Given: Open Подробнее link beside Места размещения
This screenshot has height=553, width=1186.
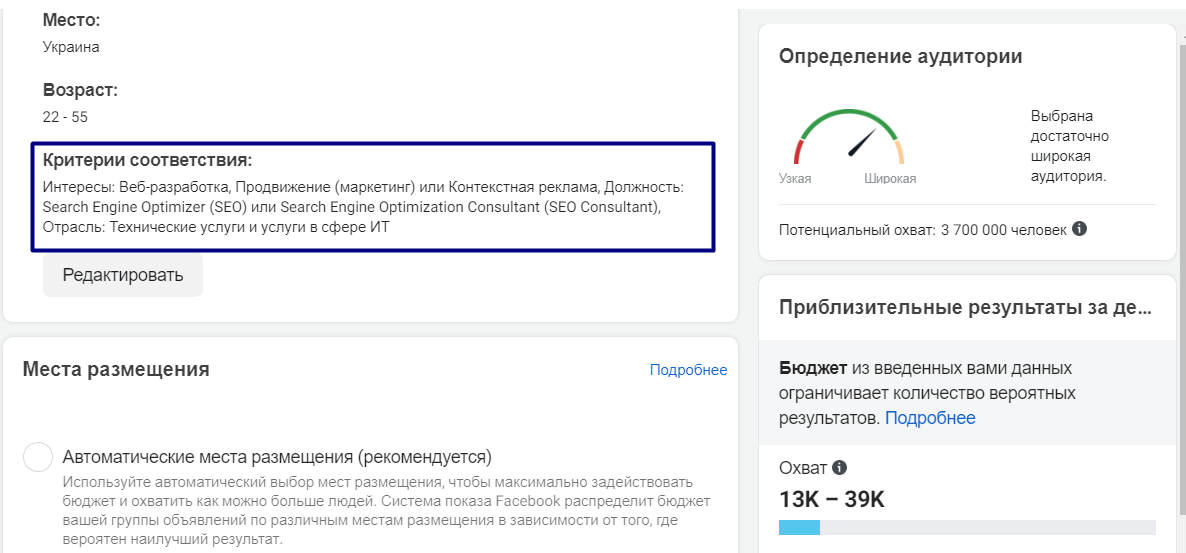Looking at the screenshot, I should (688, 370).
